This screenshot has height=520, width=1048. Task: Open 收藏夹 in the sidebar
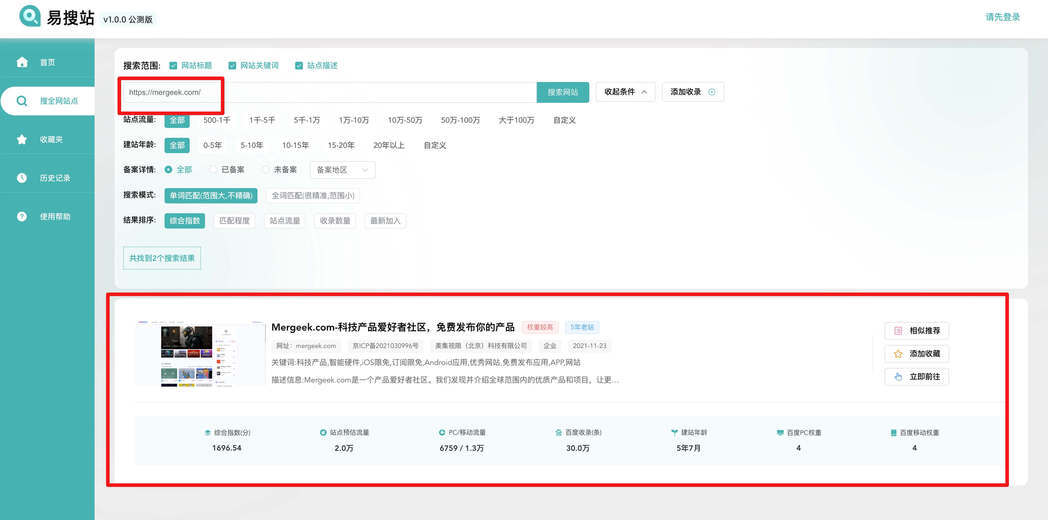pos(47,139)
